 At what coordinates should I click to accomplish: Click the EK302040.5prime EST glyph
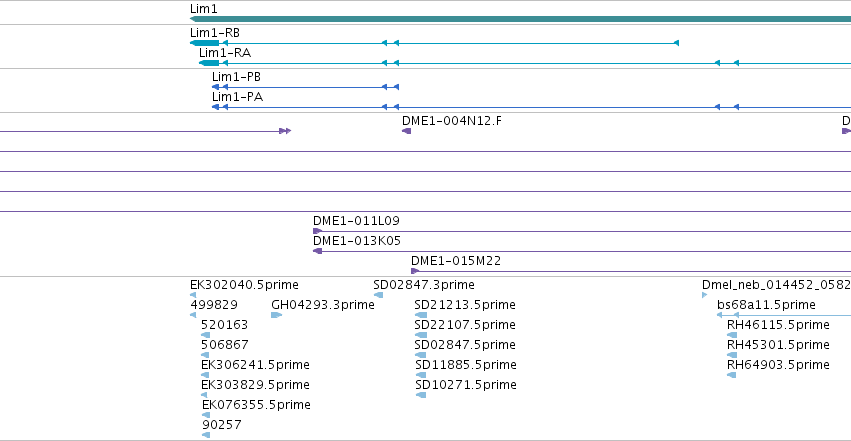193,295
